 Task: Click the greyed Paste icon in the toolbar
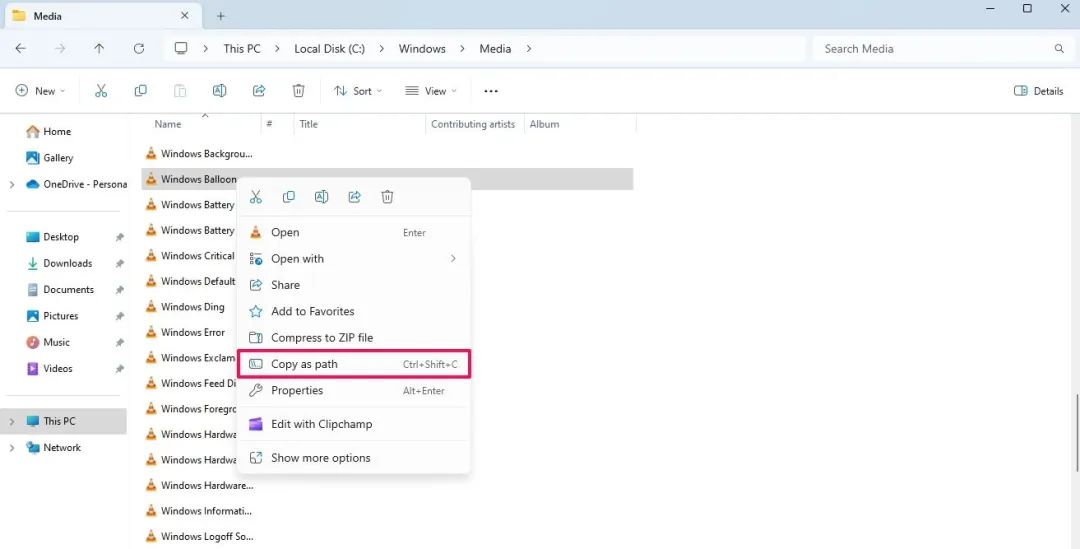(180, 91)
